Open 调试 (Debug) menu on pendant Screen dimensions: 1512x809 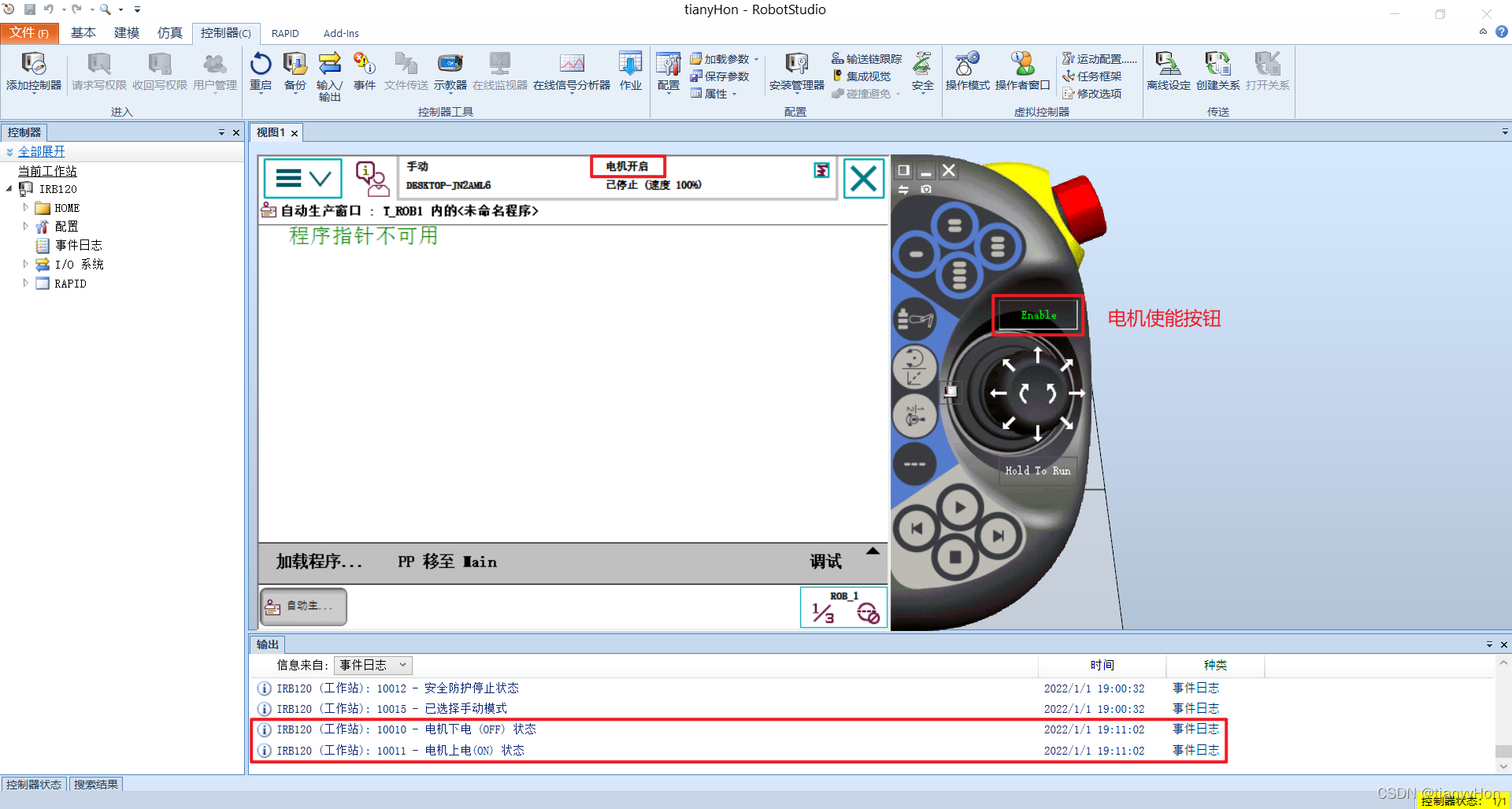point(825,562)
